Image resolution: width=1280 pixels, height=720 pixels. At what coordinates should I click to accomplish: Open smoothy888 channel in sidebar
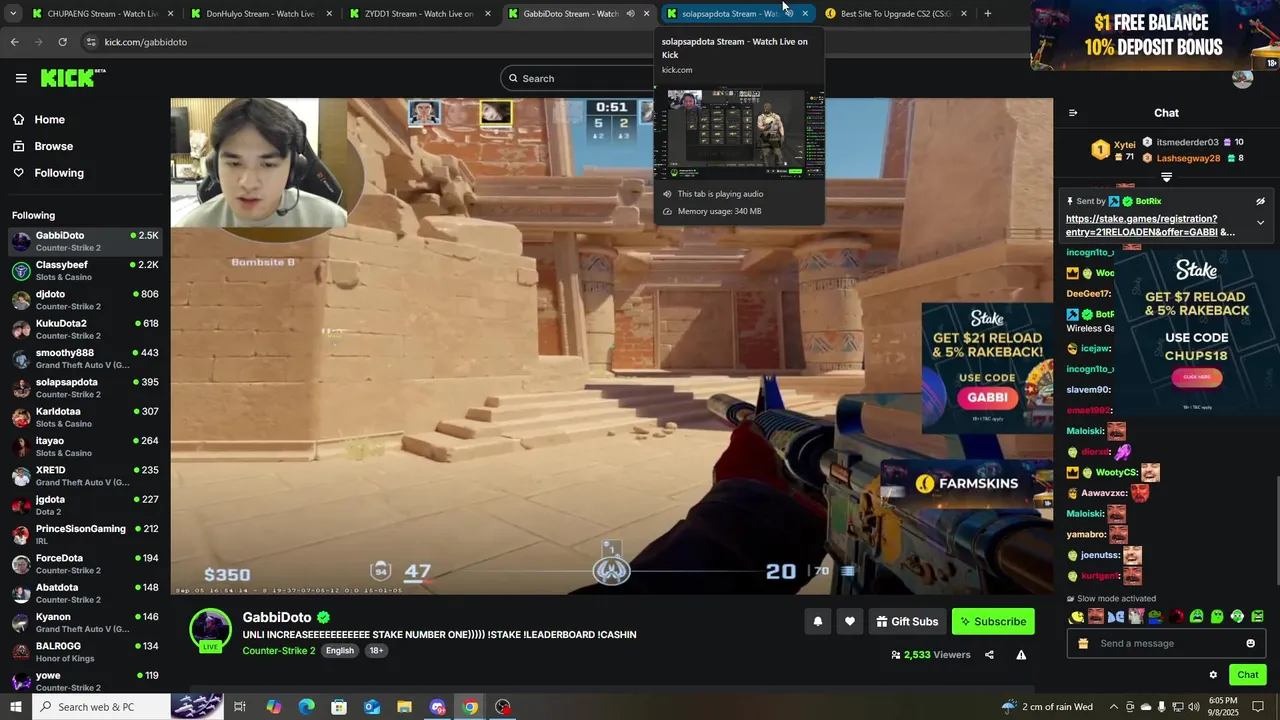[85, 359]
